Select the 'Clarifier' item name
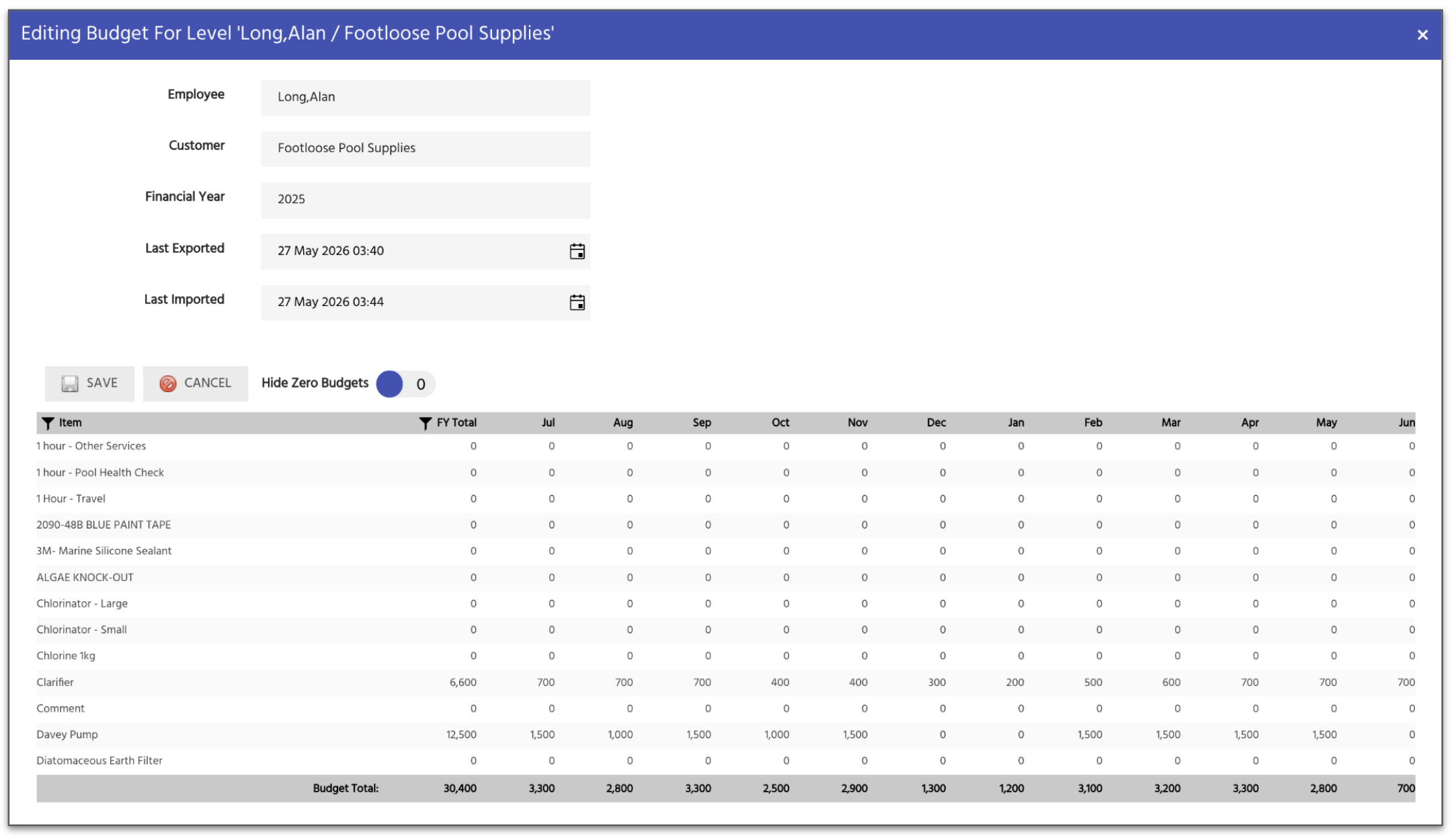This screenshot has height=838, width=1456. (x=55, y=683)
